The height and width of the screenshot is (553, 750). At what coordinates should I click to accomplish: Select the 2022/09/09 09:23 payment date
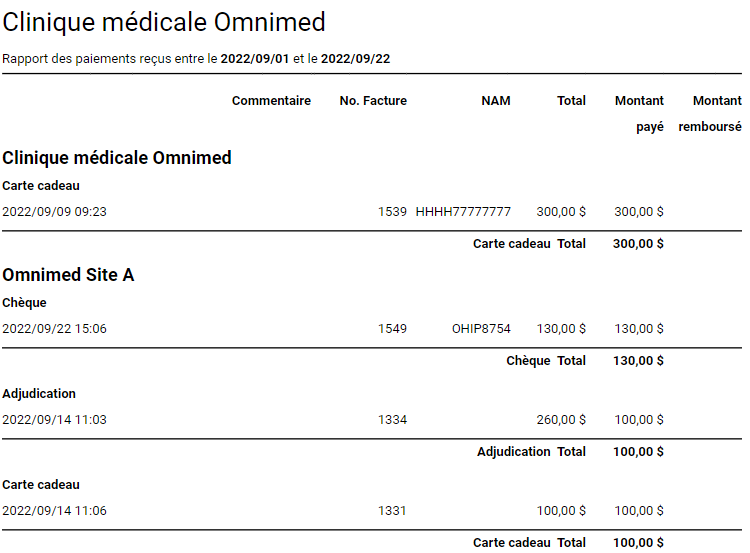click(x=54, y=212)
